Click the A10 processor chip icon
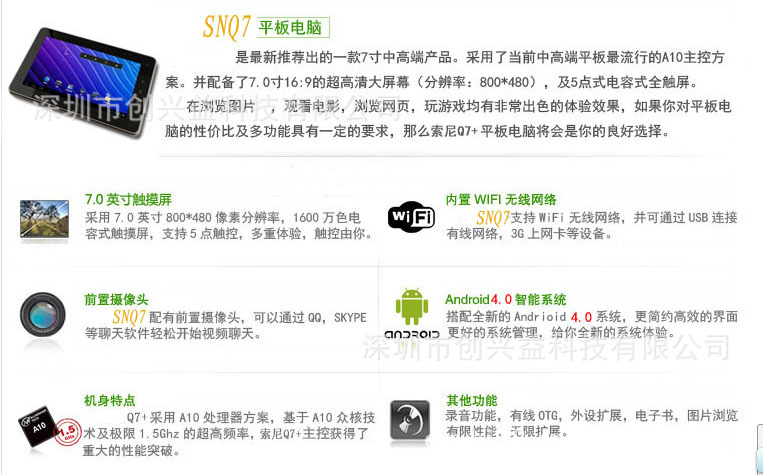The image size is (763, 475). pos(38,427)
